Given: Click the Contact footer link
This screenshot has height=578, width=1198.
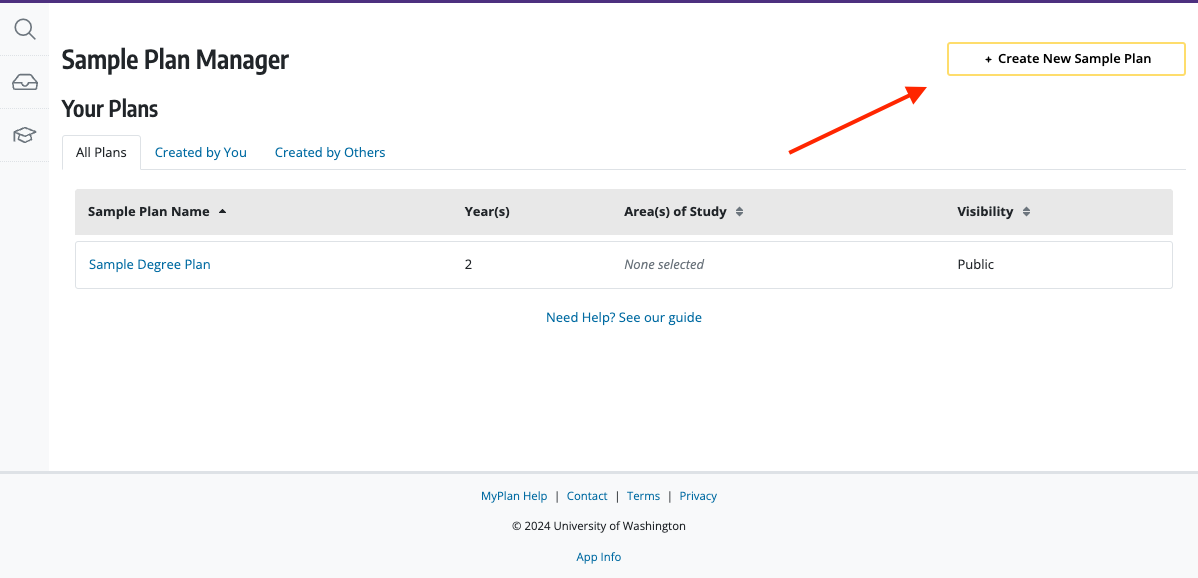Looking at the screenshot, I should (x=587, y=496).
